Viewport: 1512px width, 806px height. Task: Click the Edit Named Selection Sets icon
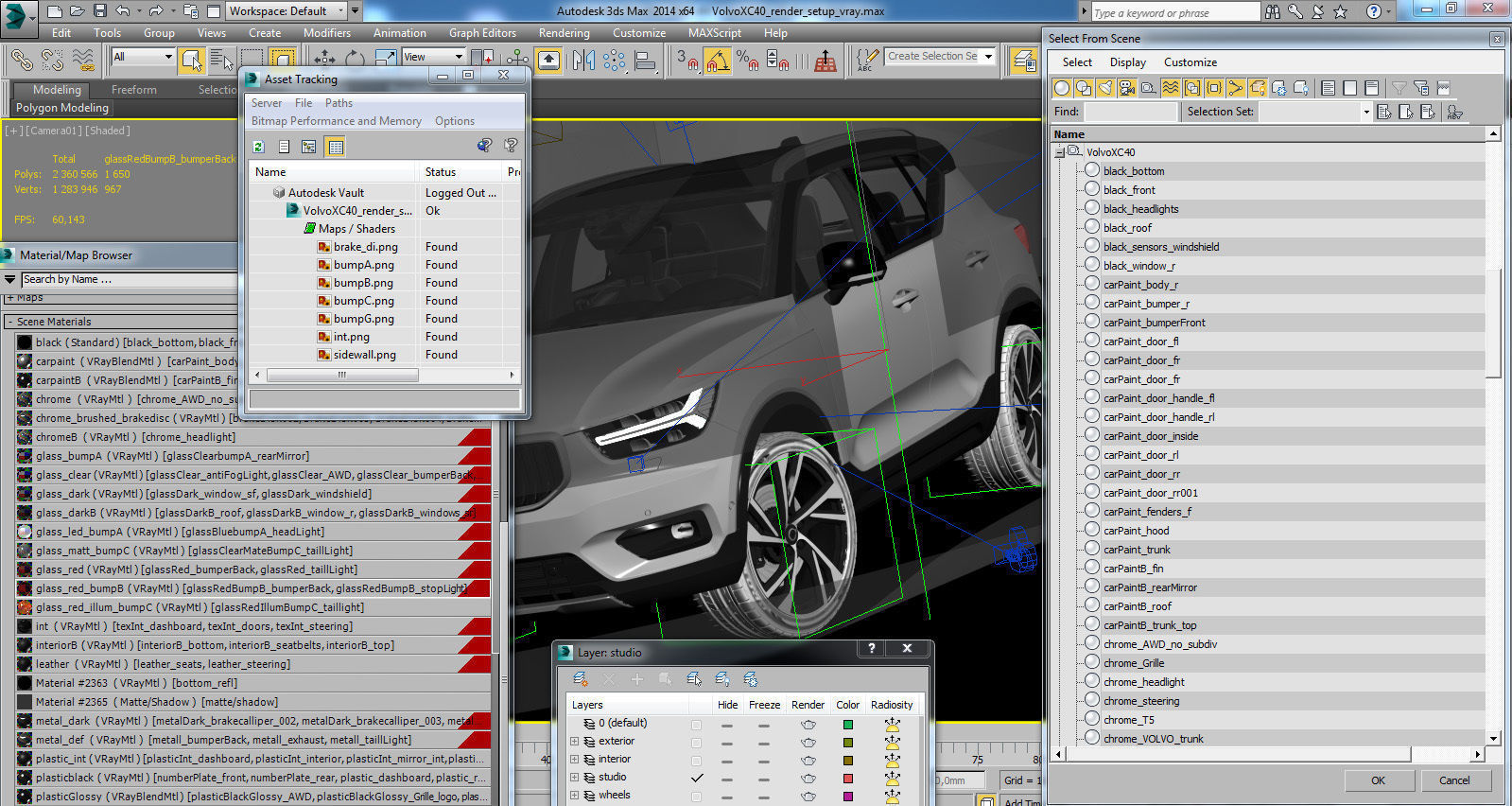coord(866,61)
